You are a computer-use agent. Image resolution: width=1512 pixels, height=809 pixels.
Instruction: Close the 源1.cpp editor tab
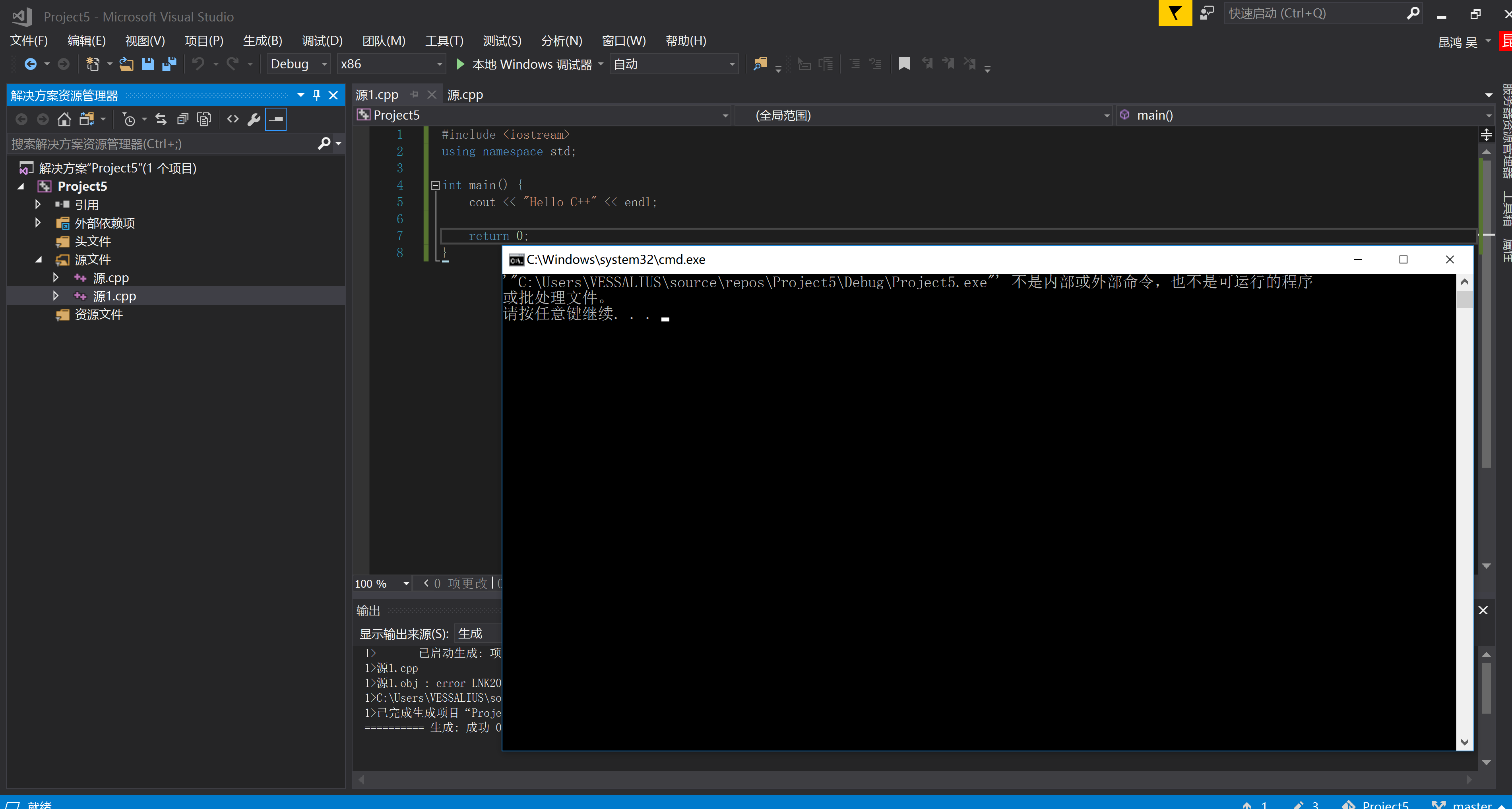point(432,95)
